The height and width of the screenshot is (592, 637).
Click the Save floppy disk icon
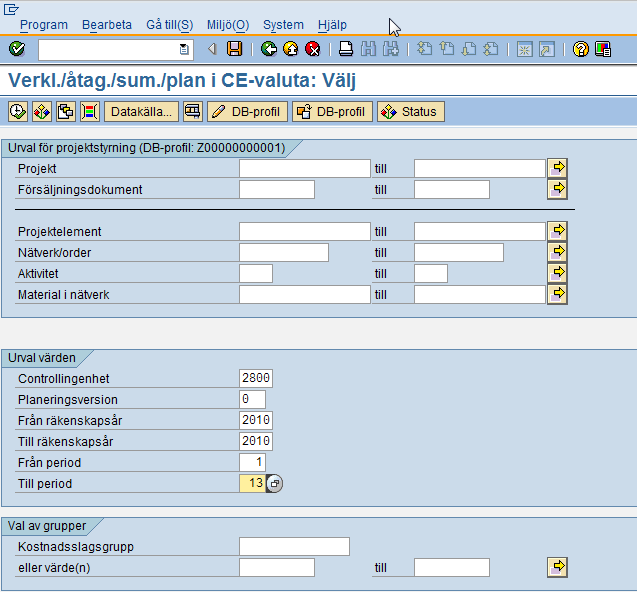[234, 49]
